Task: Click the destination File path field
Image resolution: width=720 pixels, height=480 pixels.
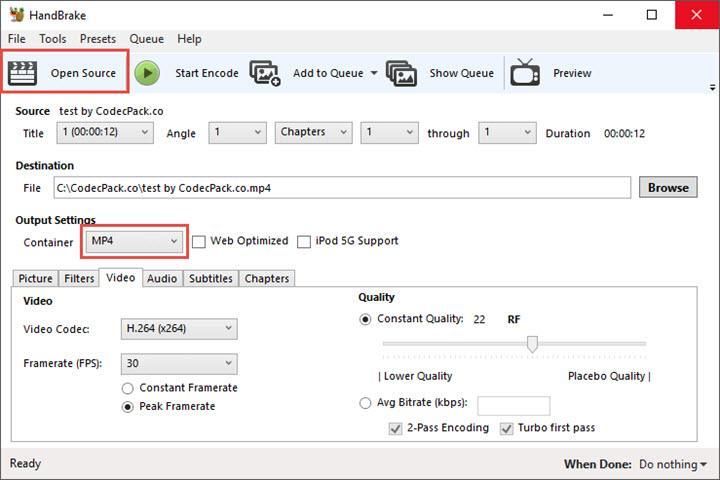Action: [340, 187]
